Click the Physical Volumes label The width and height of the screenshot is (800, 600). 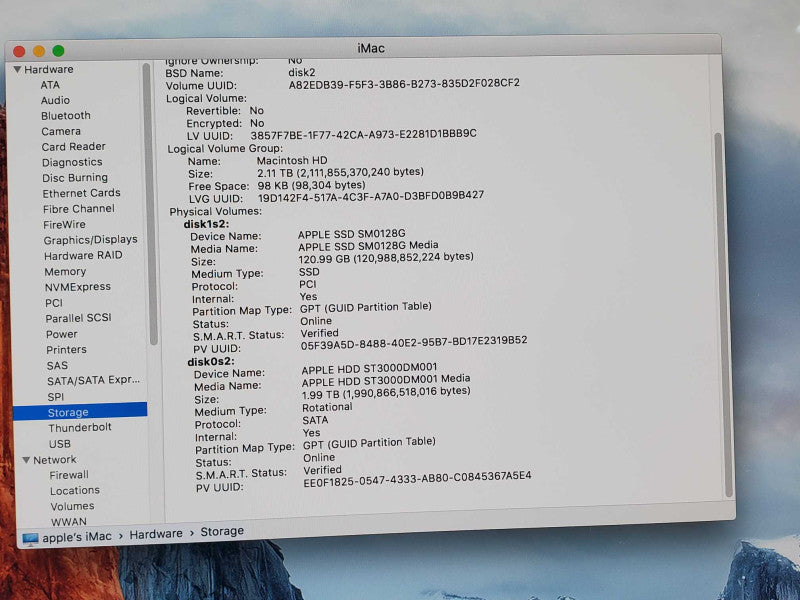click(x=215, y=211)
